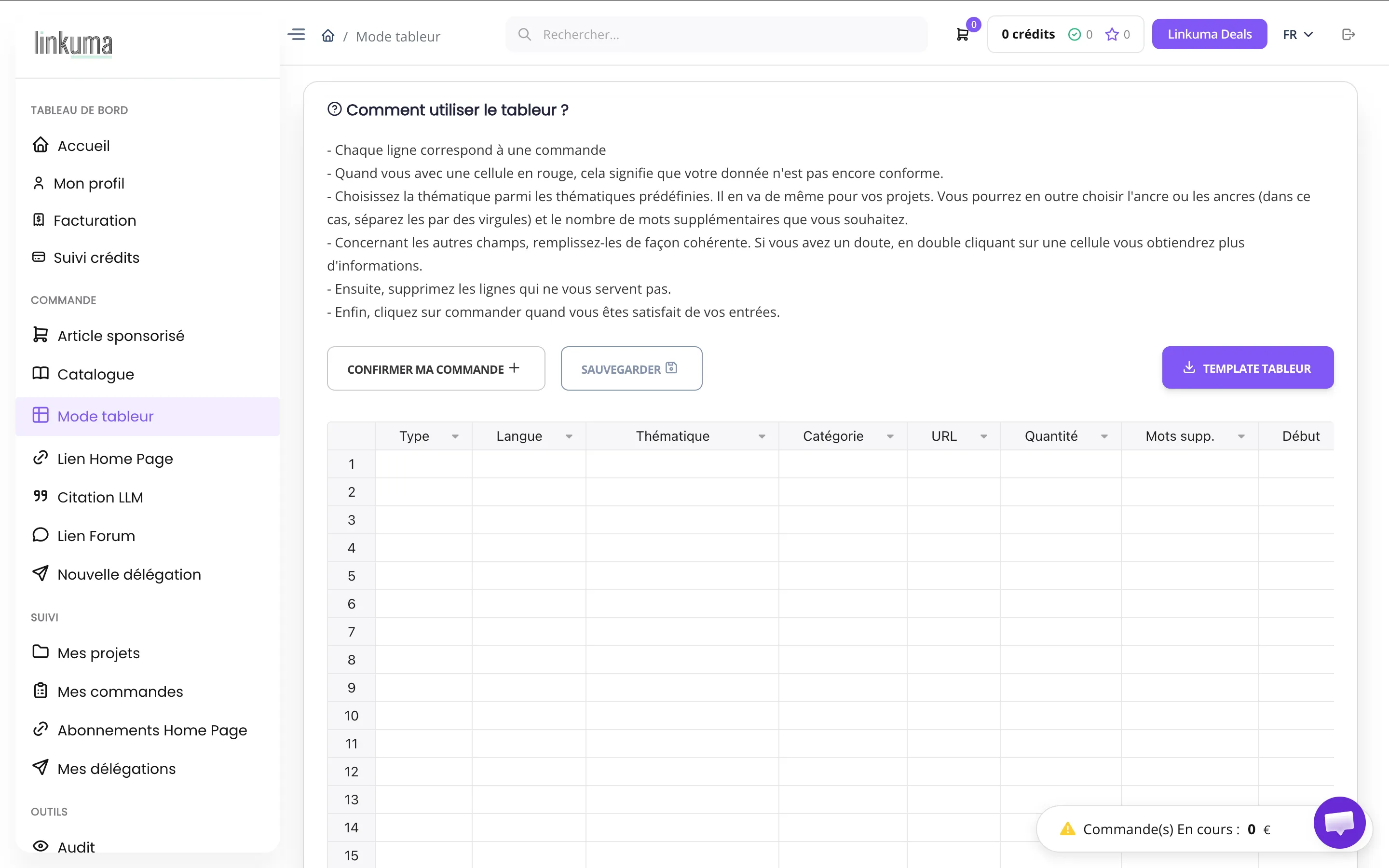Click the 0 crédits balance
The width and height of the screenshot is (1389, 868).
point(1028,34)
